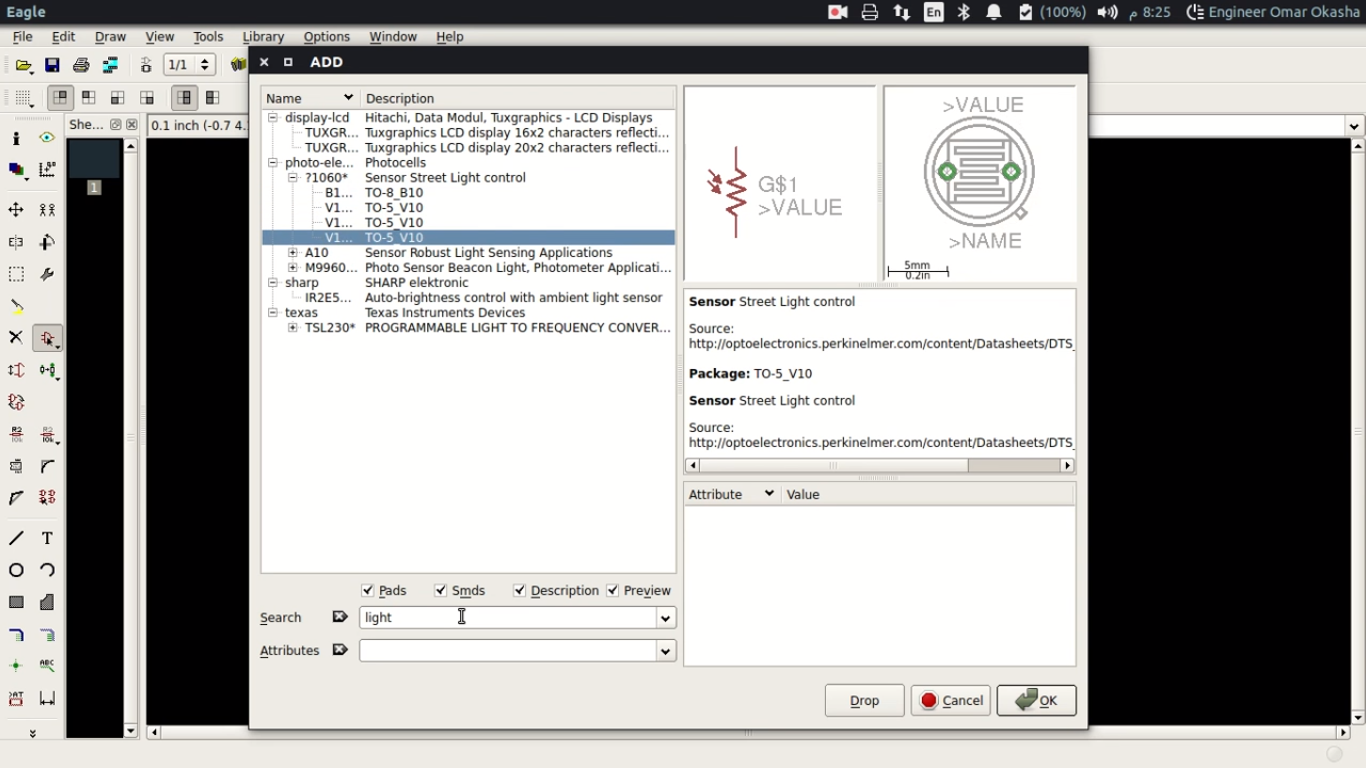This screenshot has height=768, width=1366.
Task: Select the Bus tool
Action: click(x=16, y=634)
